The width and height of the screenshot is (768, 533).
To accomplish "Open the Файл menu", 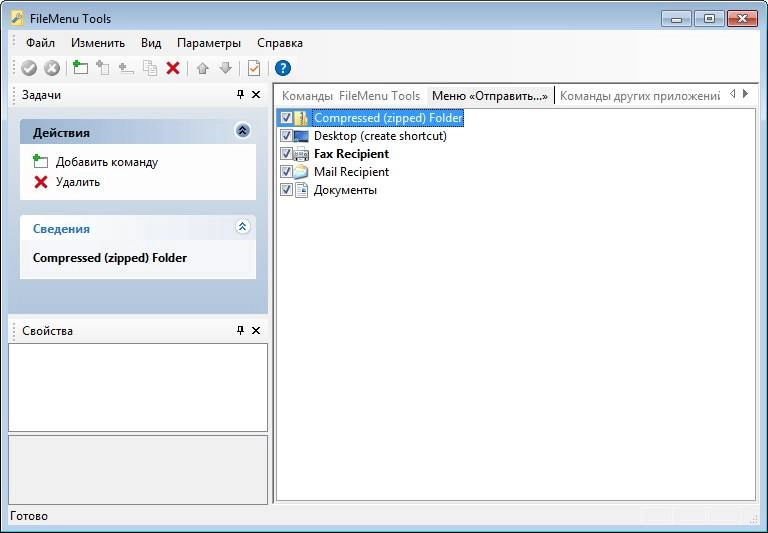I will 40,43.
